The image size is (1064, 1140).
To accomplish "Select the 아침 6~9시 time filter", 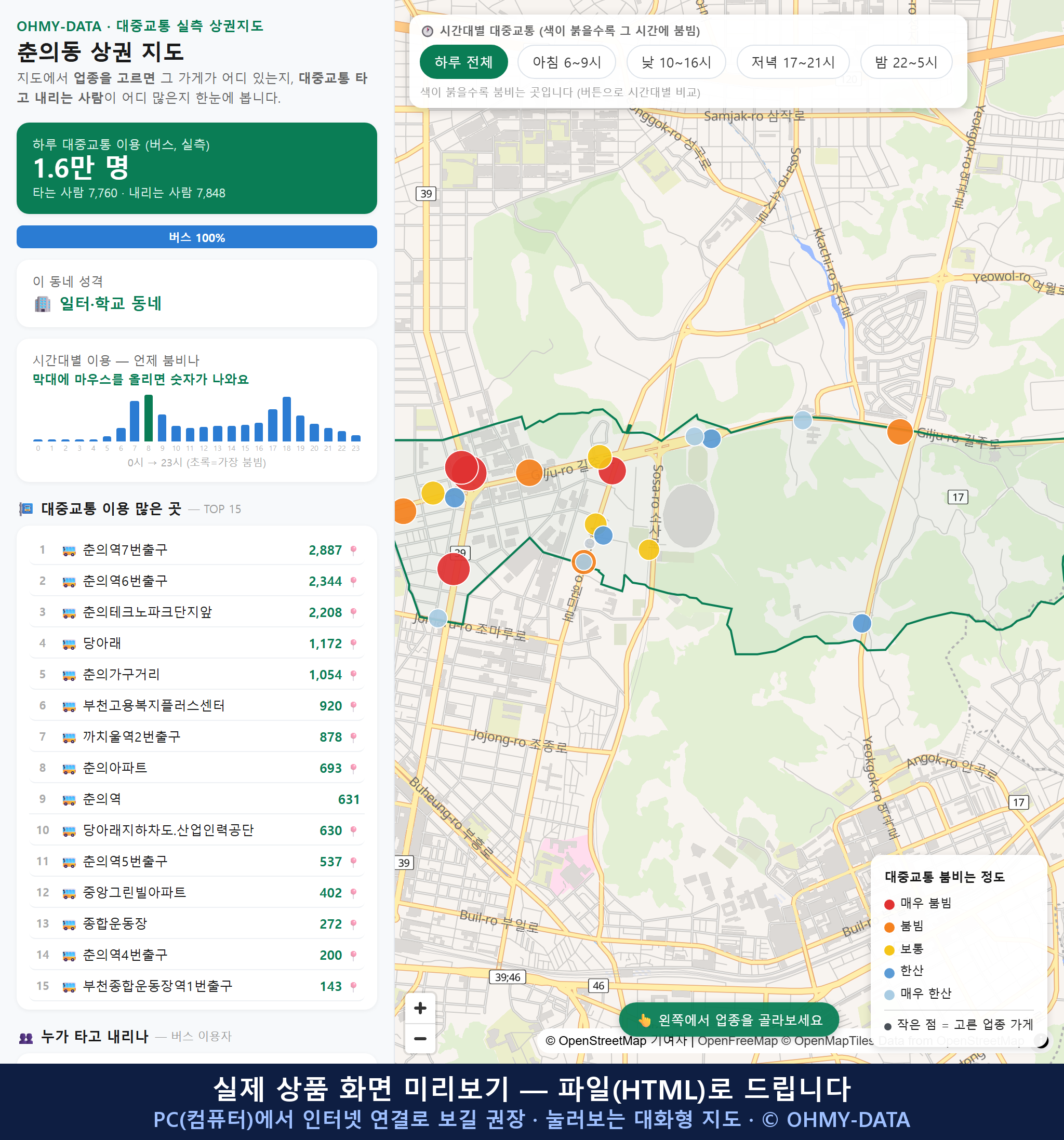I will [x=567, y=62].
